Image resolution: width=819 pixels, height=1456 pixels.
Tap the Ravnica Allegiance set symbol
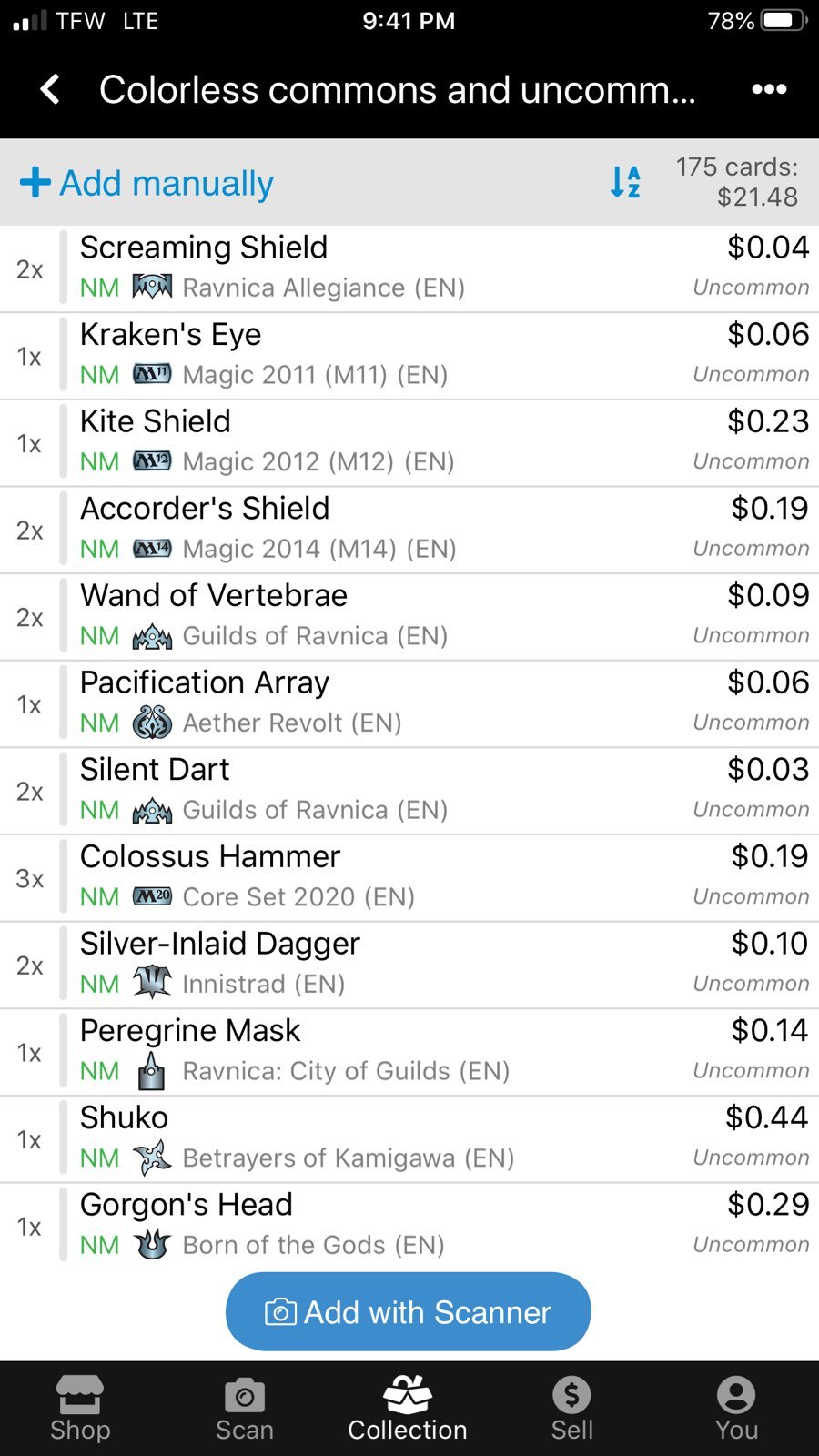152,288
